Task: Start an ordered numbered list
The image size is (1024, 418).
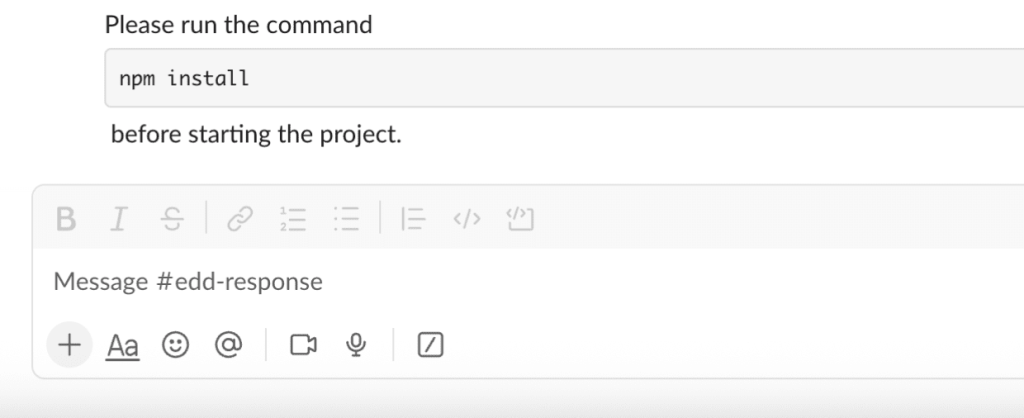Action: click(293, 219)
